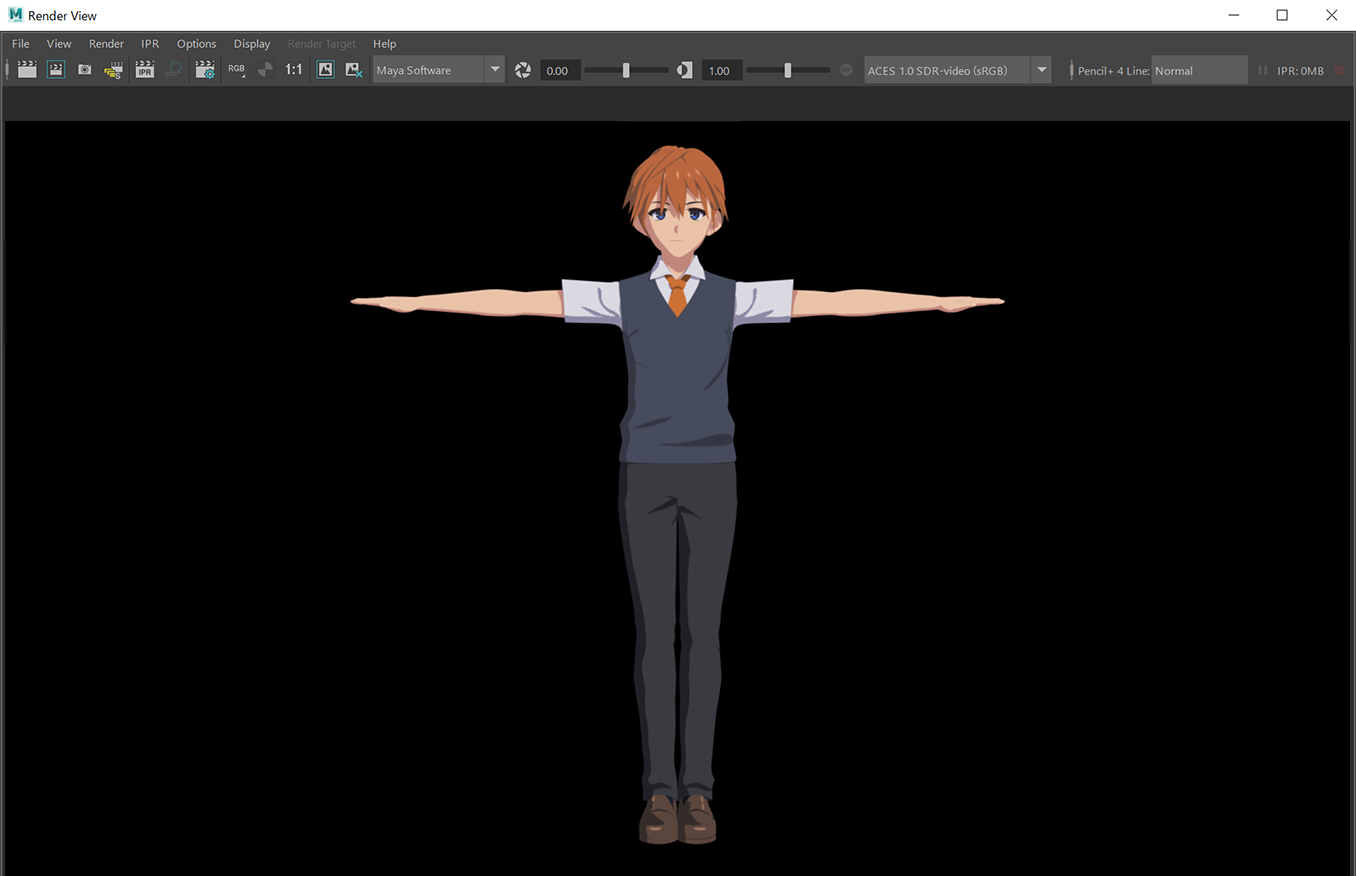The height and width of the screenshot is (876, 1356).
Task: Open the Render menu
Action: tap(106, 44)
